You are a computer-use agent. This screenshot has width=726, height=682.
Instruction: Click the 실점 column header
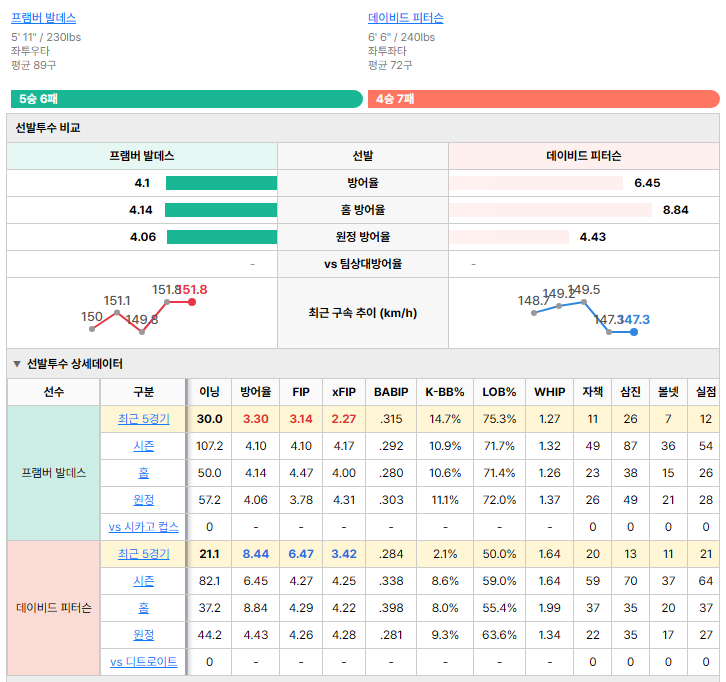[x=706, y=392]
